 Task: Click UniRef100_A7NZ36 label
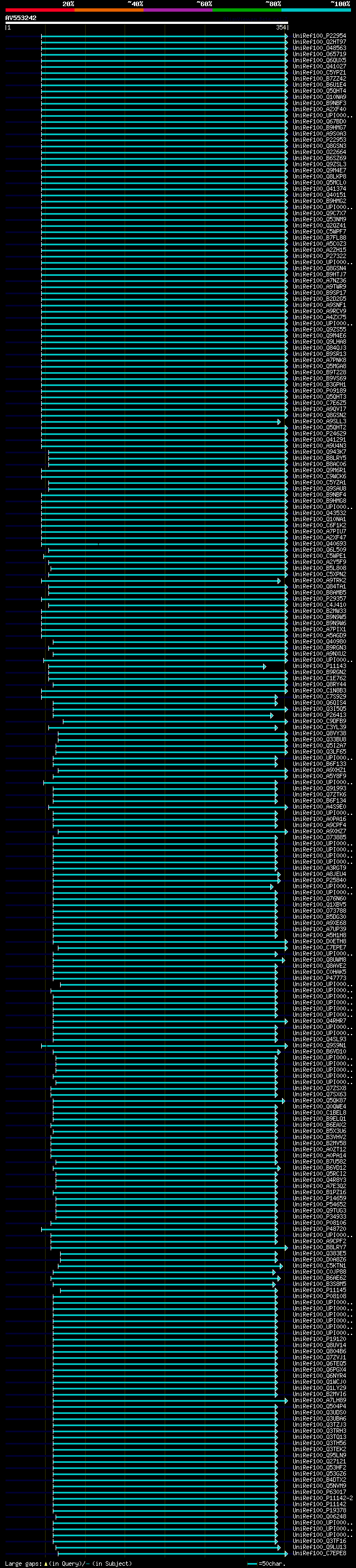(x=319, y=280)
